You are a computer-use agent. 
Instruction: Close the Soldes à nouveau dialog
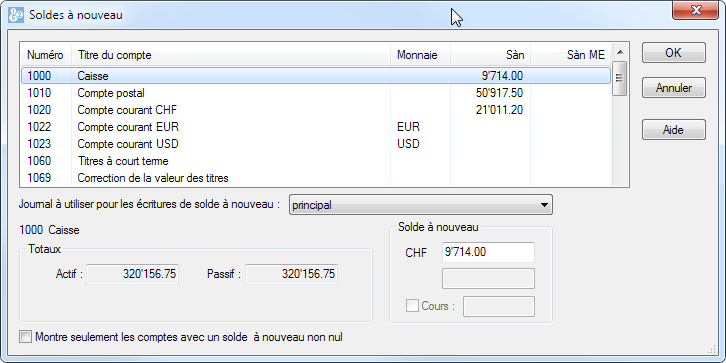(x=695, y=10)
